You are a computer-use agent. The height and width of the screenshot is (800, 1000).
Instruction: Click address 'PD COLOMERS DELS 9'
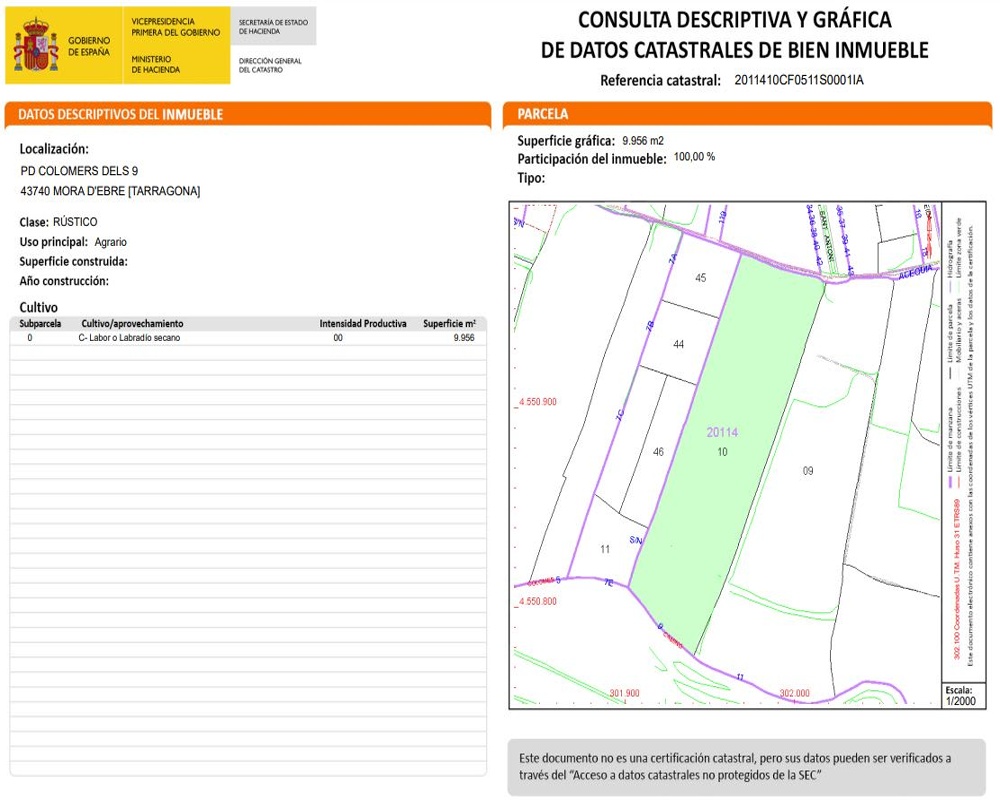(79, 170)
